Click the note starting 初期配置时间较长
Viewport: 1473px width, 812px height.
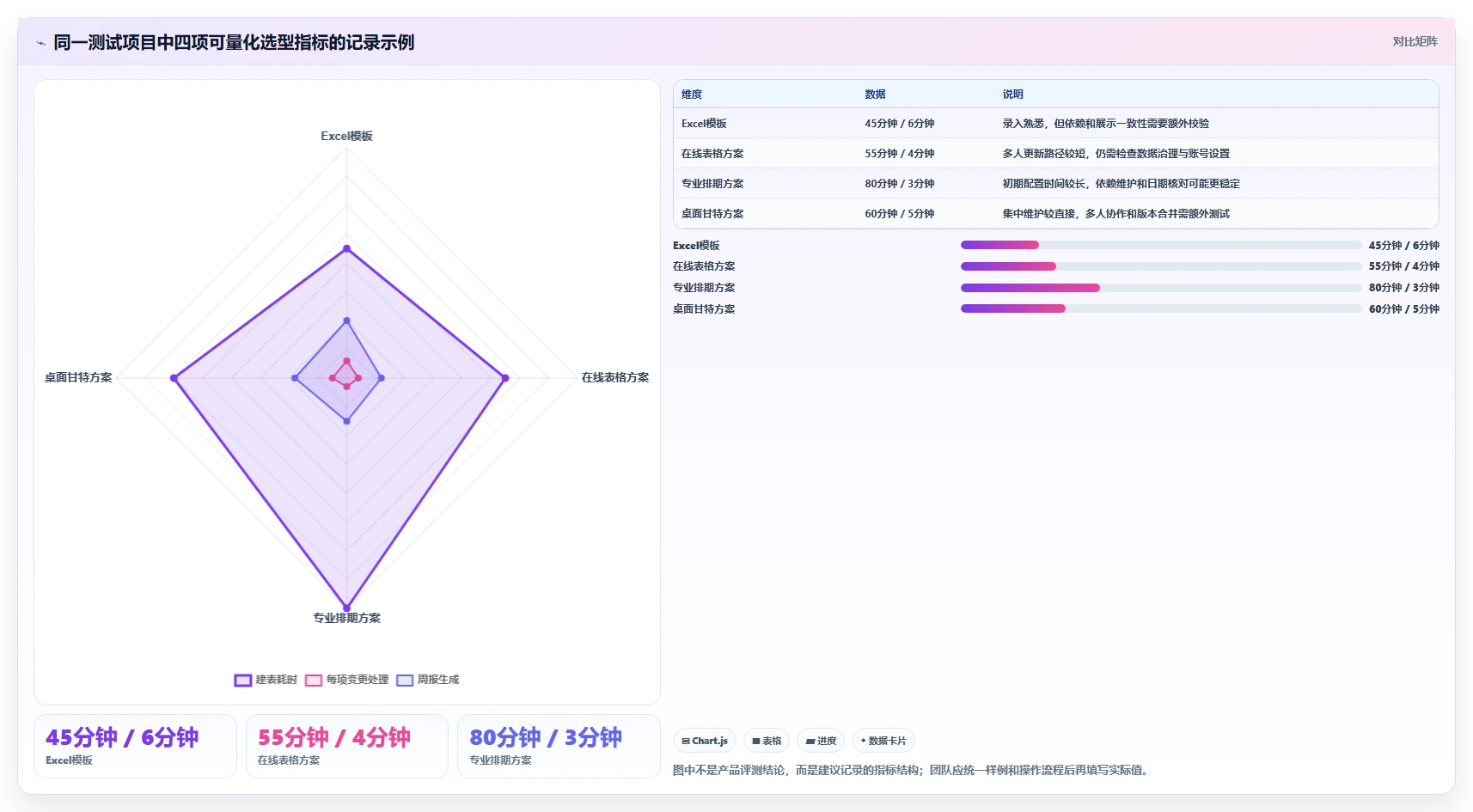(1121, 184)
